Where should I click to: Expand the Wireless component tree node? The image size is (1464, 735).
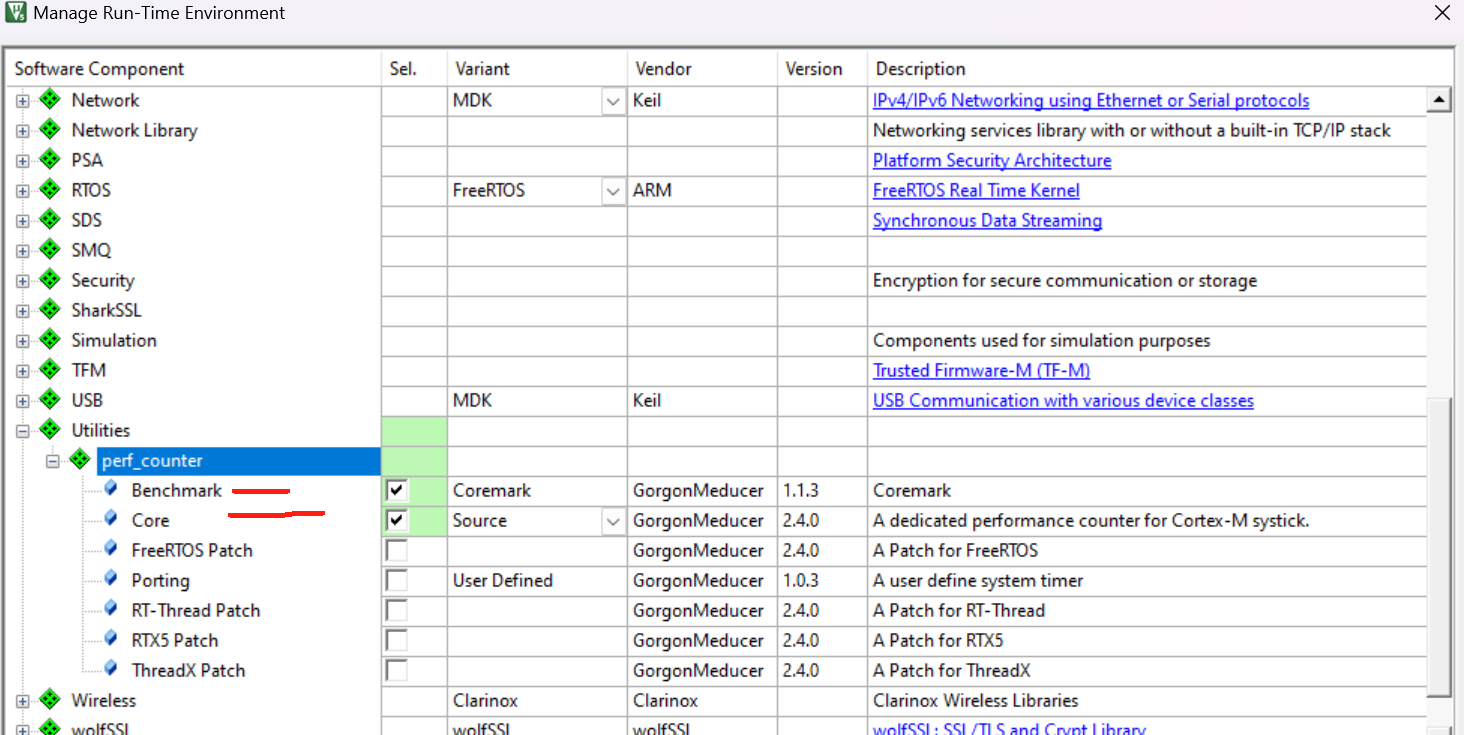pyautogui.click(x=23, y=701)
